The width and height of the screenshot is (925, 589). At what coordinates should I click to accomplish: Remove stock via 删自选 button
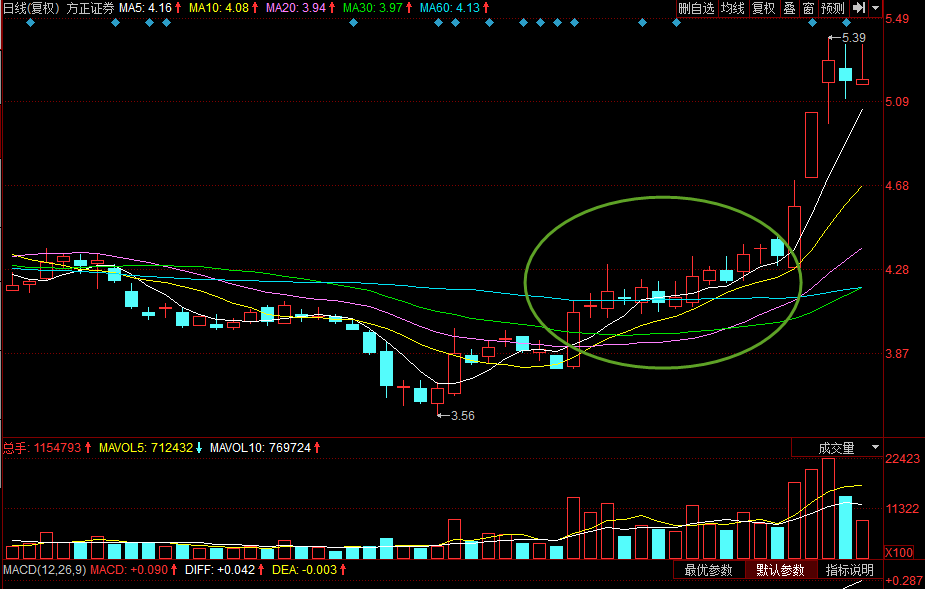(x=696, y=8)
